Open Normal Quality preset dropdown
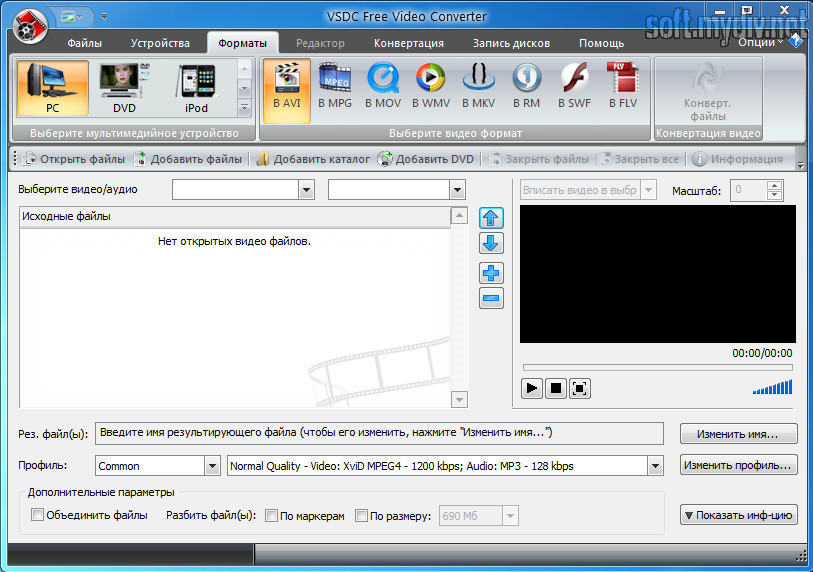This screenshot has width=813, height=572. [655, 466]
